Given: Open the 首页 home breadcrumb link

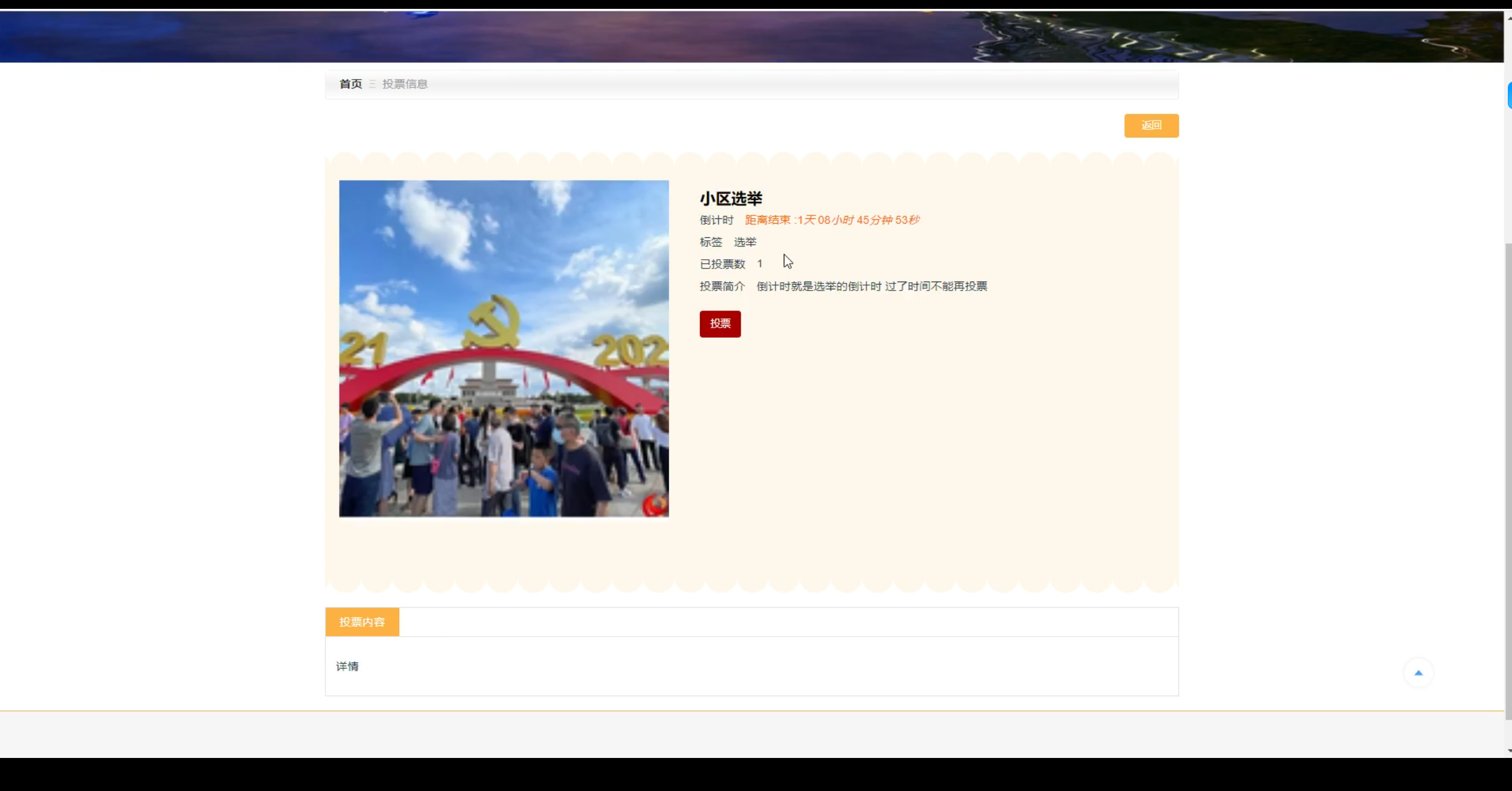Looking at the screenshot, I should pos(350,84).
